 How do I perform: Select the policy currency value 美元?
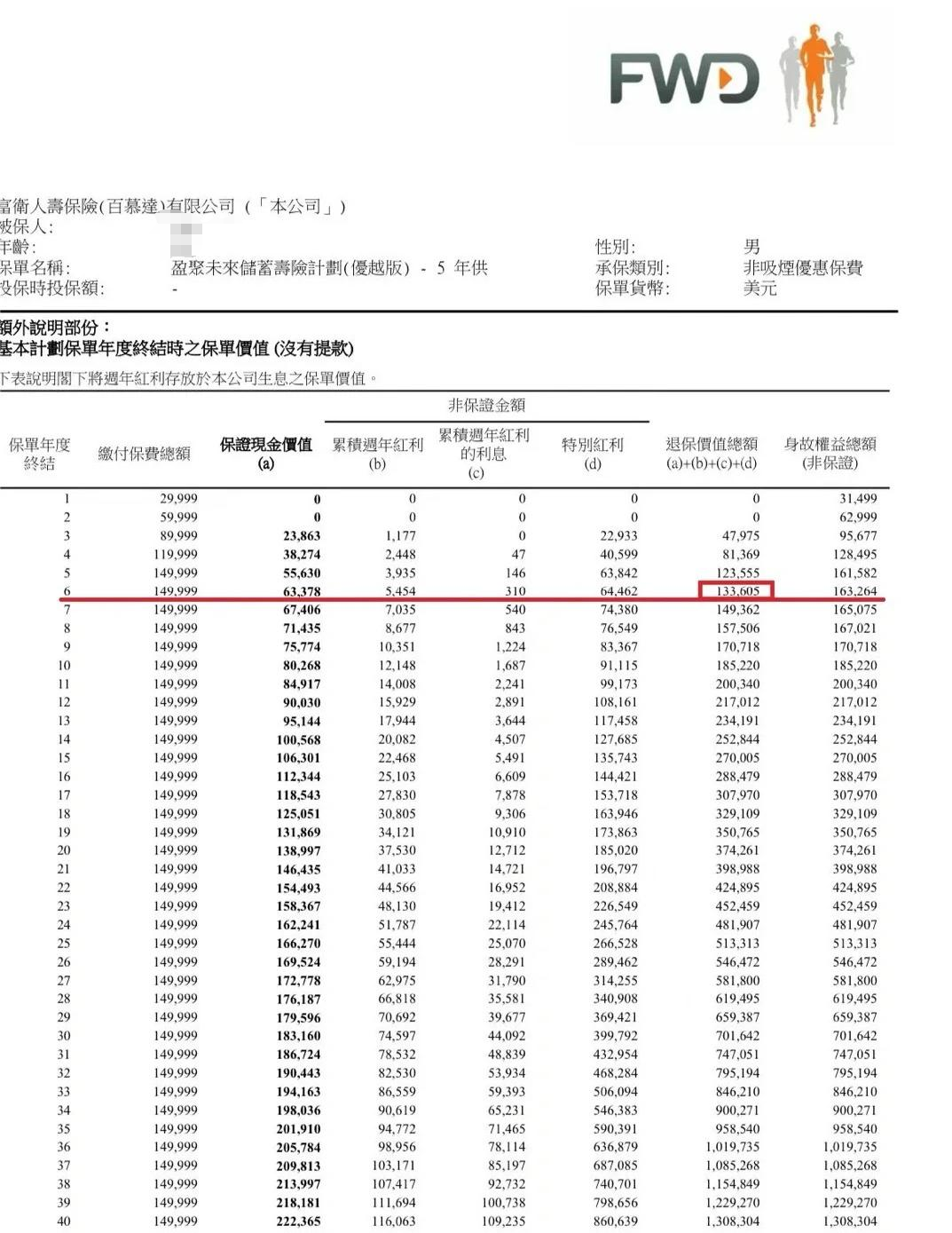click(x=760, y=288)
